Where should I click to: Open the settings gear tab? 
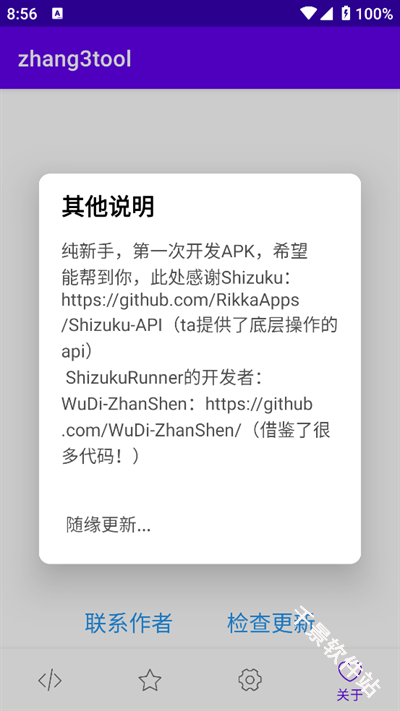point(250,680)
